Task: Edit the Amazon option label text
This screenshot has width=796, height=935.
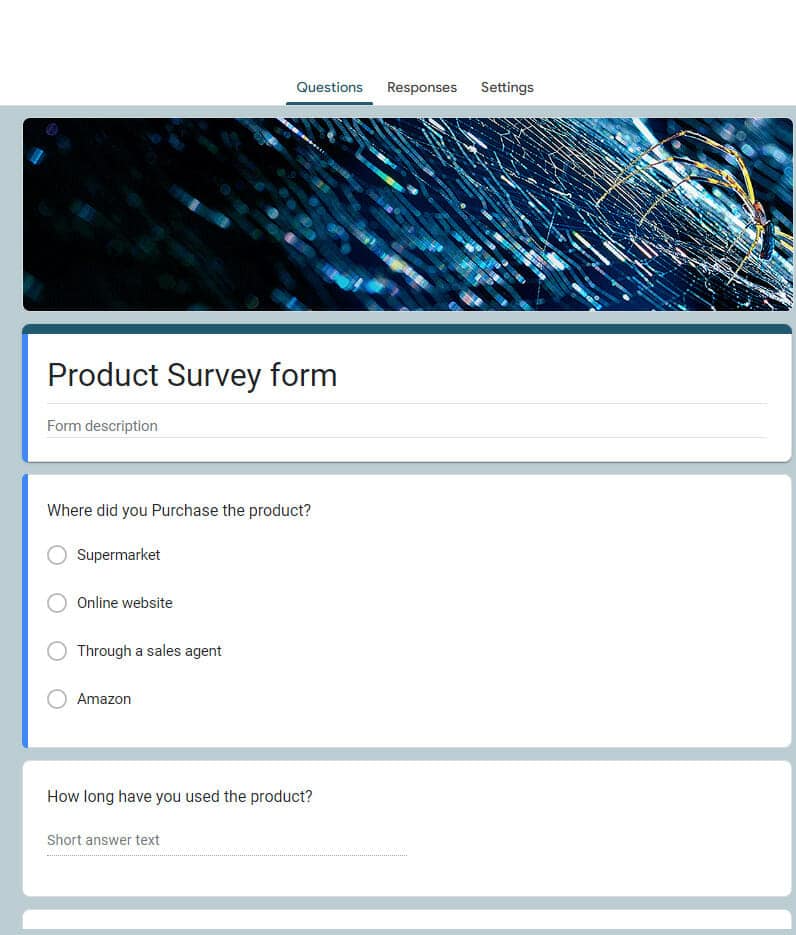Action: (x=104, y=699)
